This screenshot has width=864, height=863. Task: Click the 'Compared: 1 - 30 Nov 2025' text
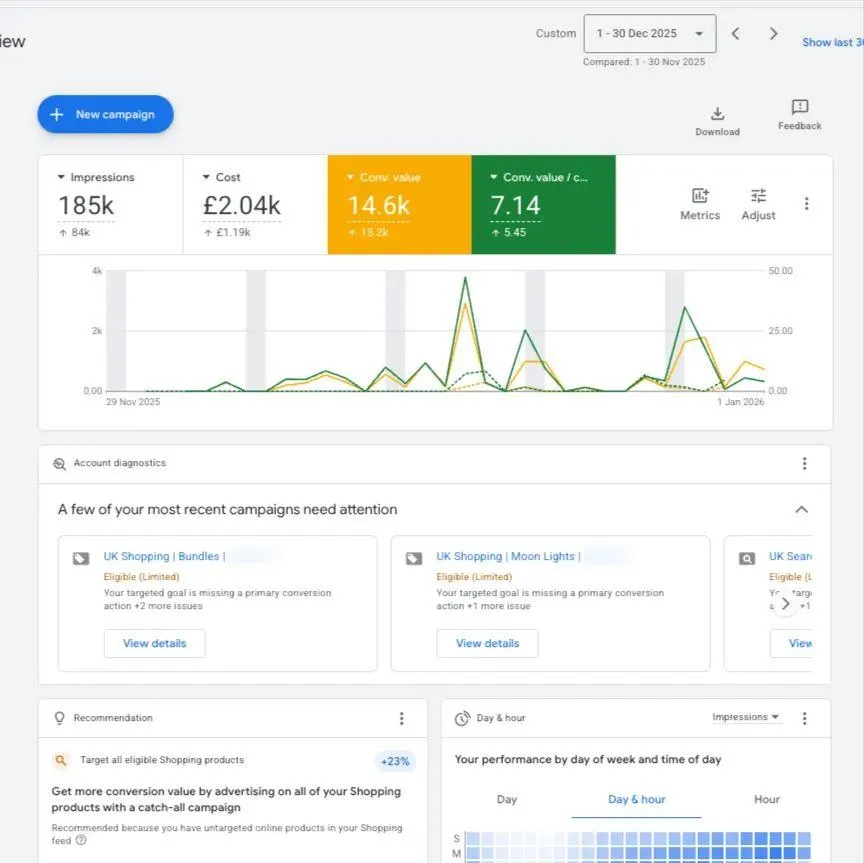click(644, 62)
